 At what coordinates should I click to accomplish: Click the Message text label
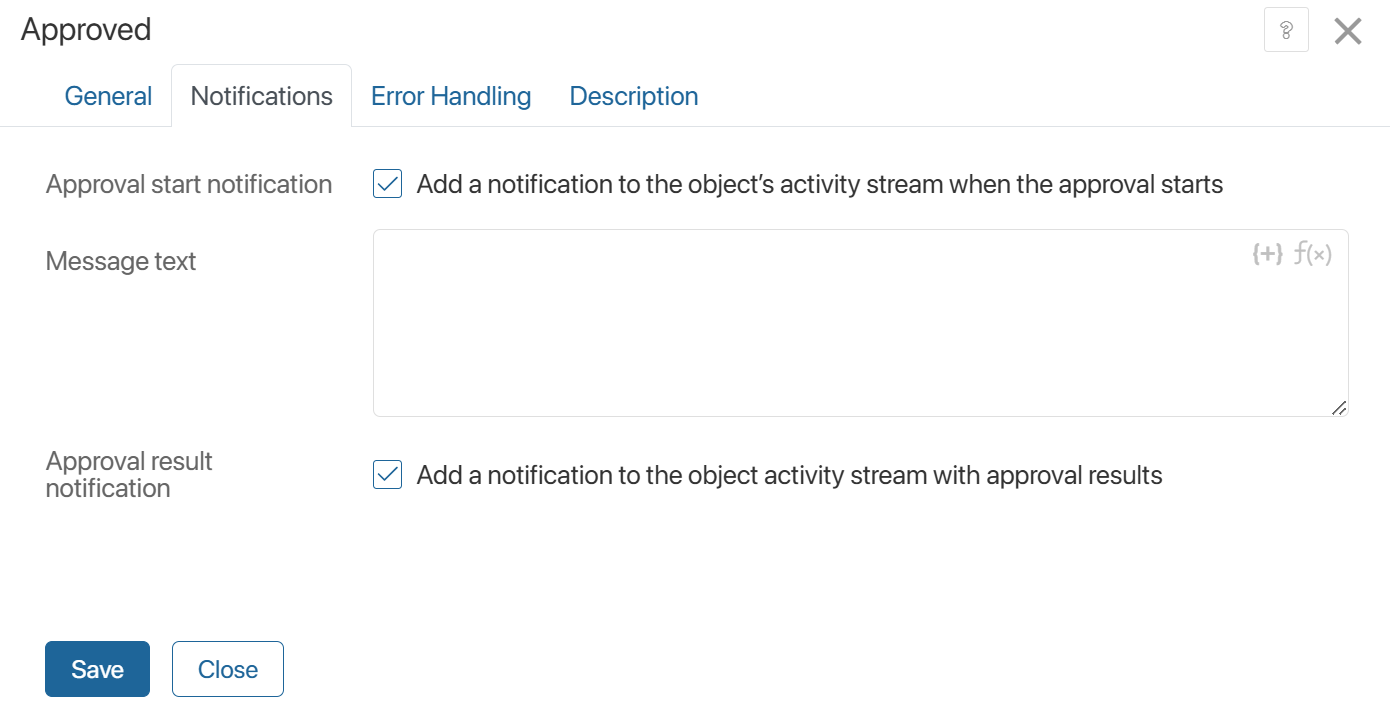120,261
